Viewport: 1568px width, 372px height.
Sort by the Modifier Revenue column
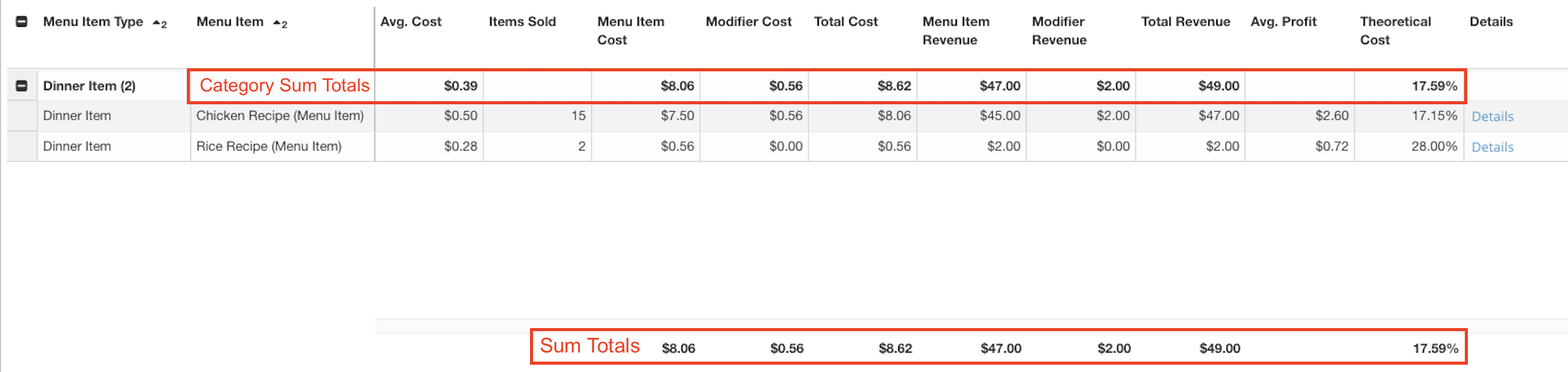click(1058, 30)
